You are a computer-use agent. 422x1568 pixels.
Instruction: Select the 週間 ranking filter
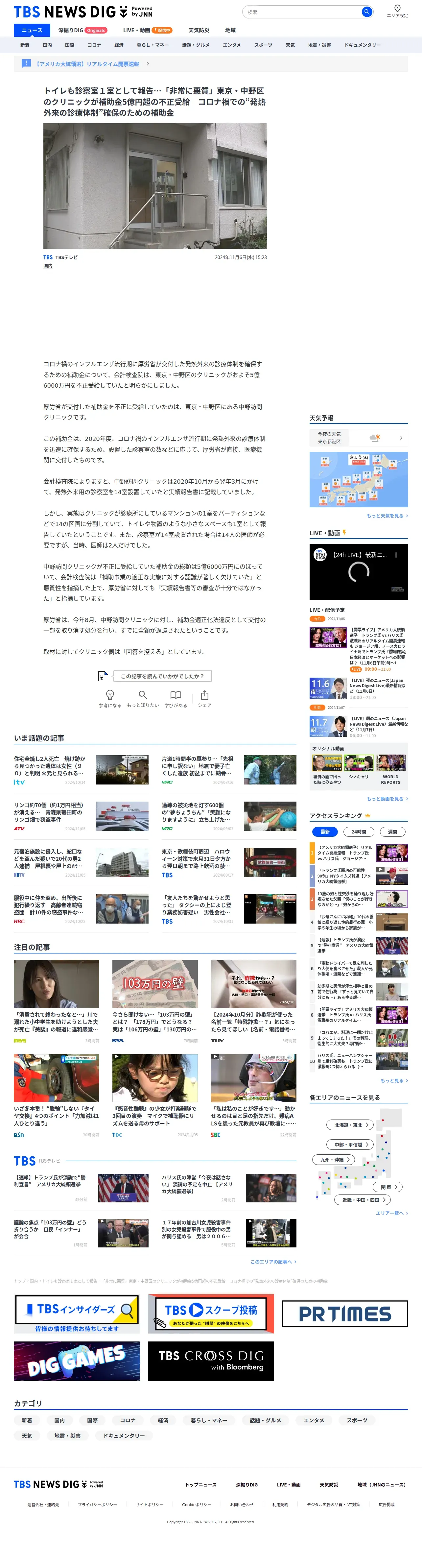[392, 832]
